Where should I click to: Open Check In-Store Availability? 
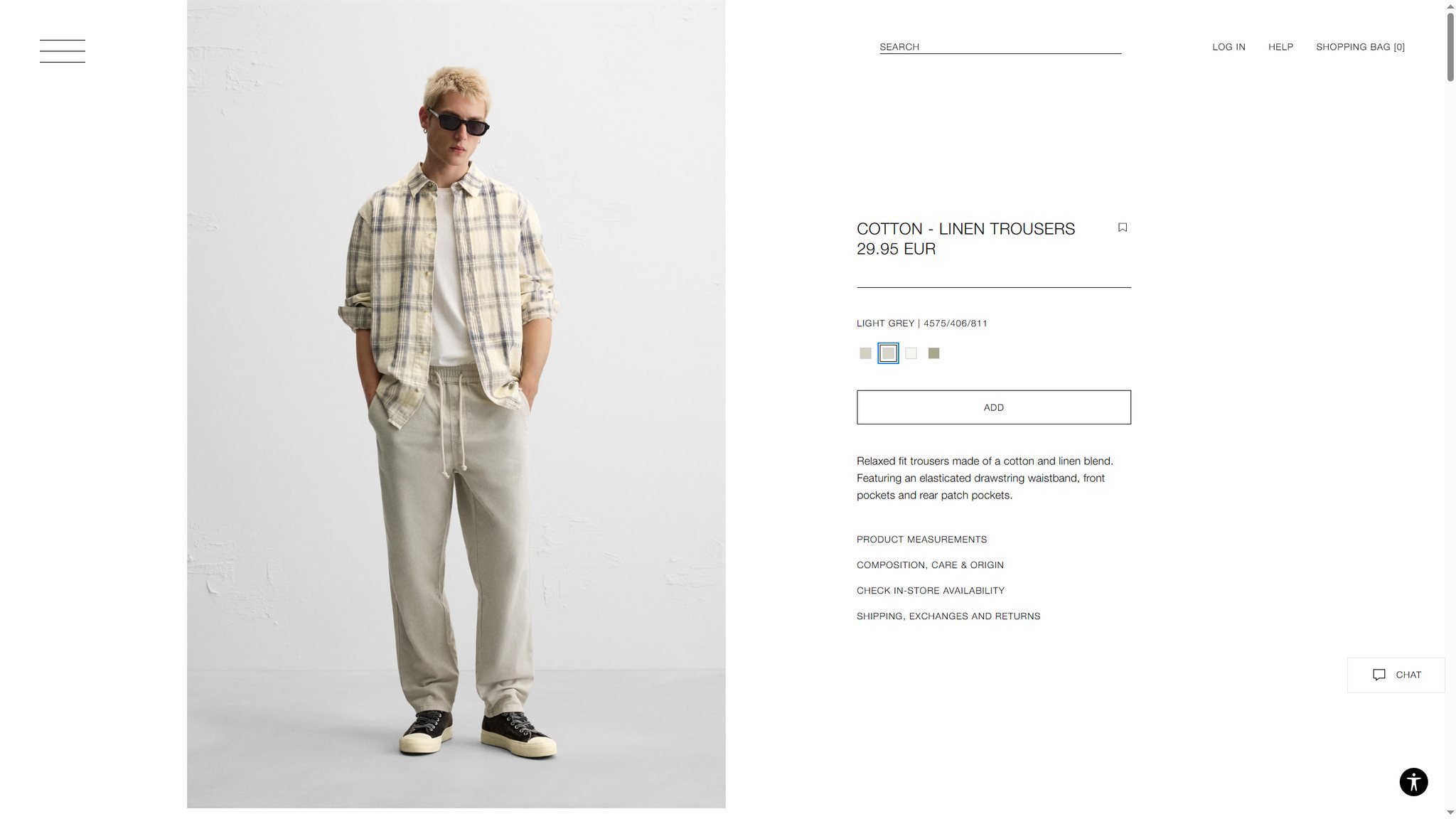(x=930, y=591)
